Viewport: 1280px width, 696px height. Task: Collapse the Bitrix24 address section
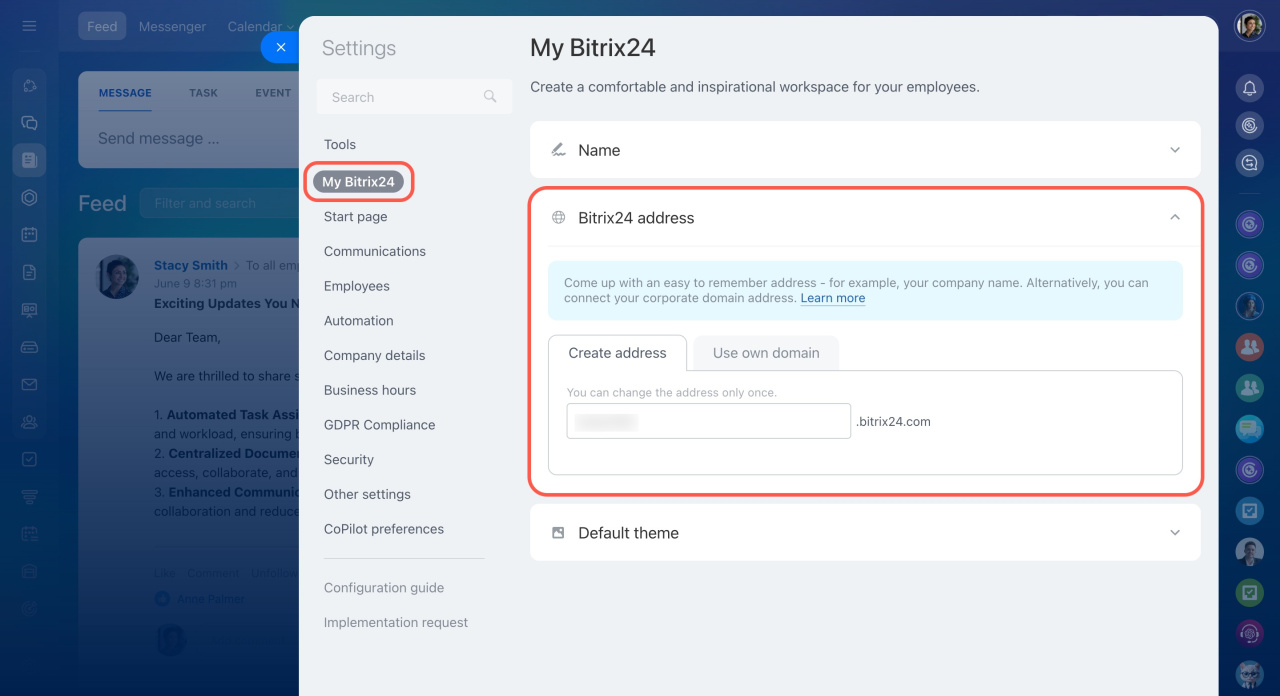coord(1175,217)
